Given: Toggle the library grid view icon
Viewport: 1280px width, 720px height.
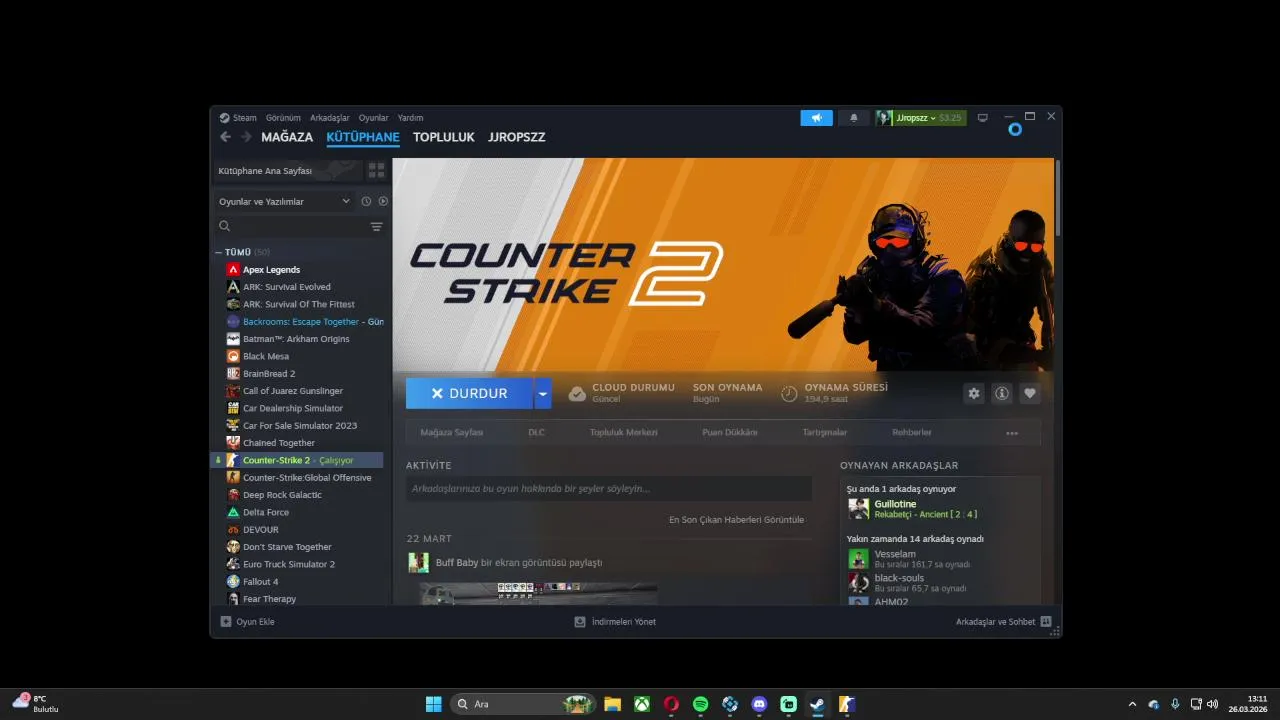Looking at the screenshot, I should tap(376, 170).
